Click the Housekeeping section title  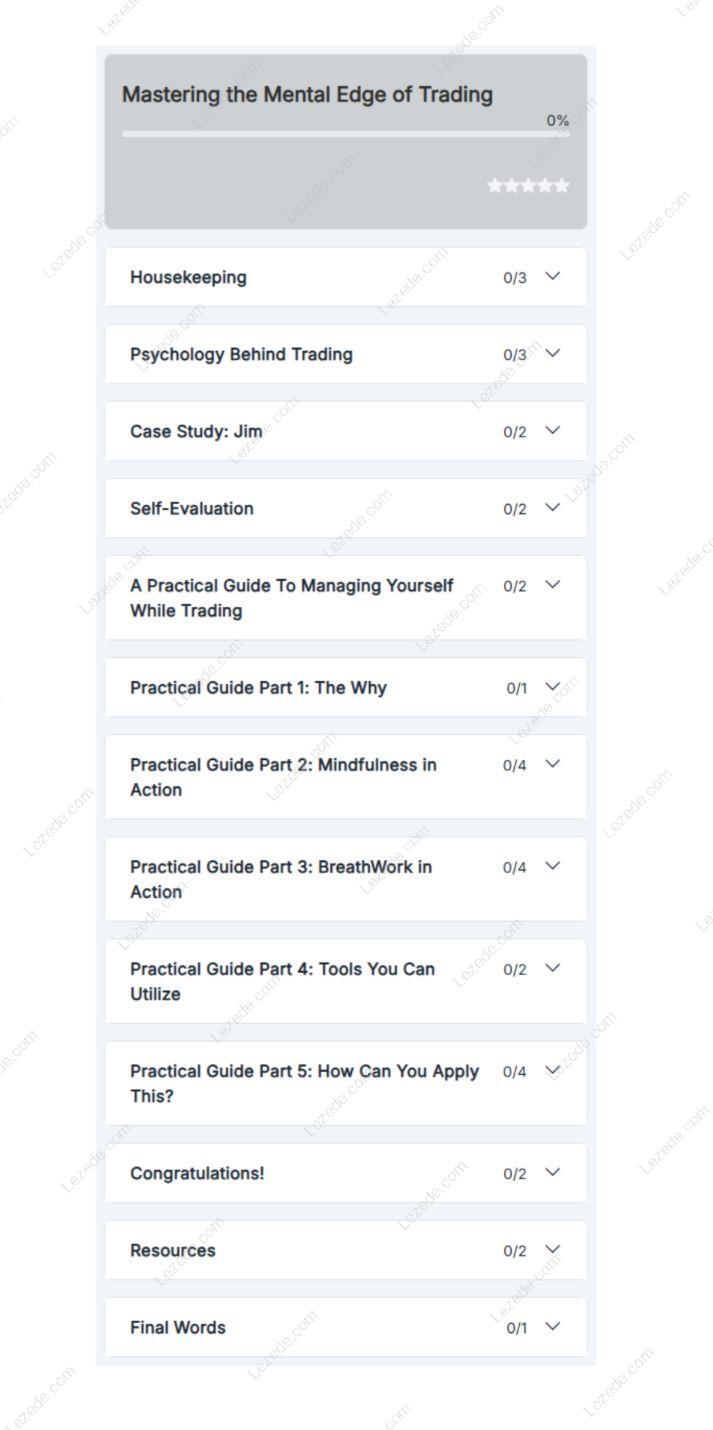188,277
